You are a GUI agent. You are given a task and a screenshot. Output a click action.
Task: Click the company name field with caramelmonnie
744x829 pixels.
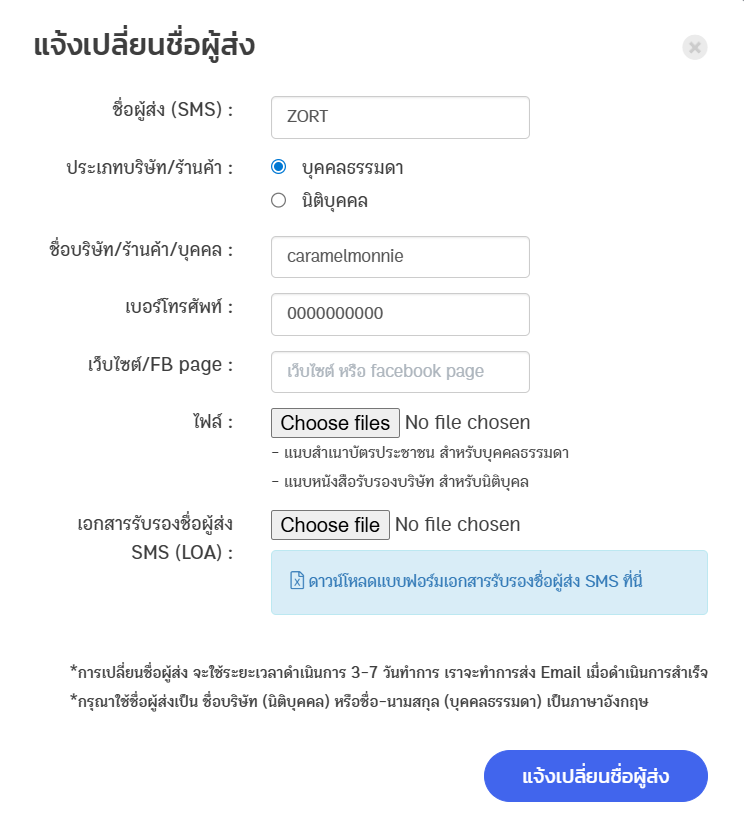coord(400,257)
